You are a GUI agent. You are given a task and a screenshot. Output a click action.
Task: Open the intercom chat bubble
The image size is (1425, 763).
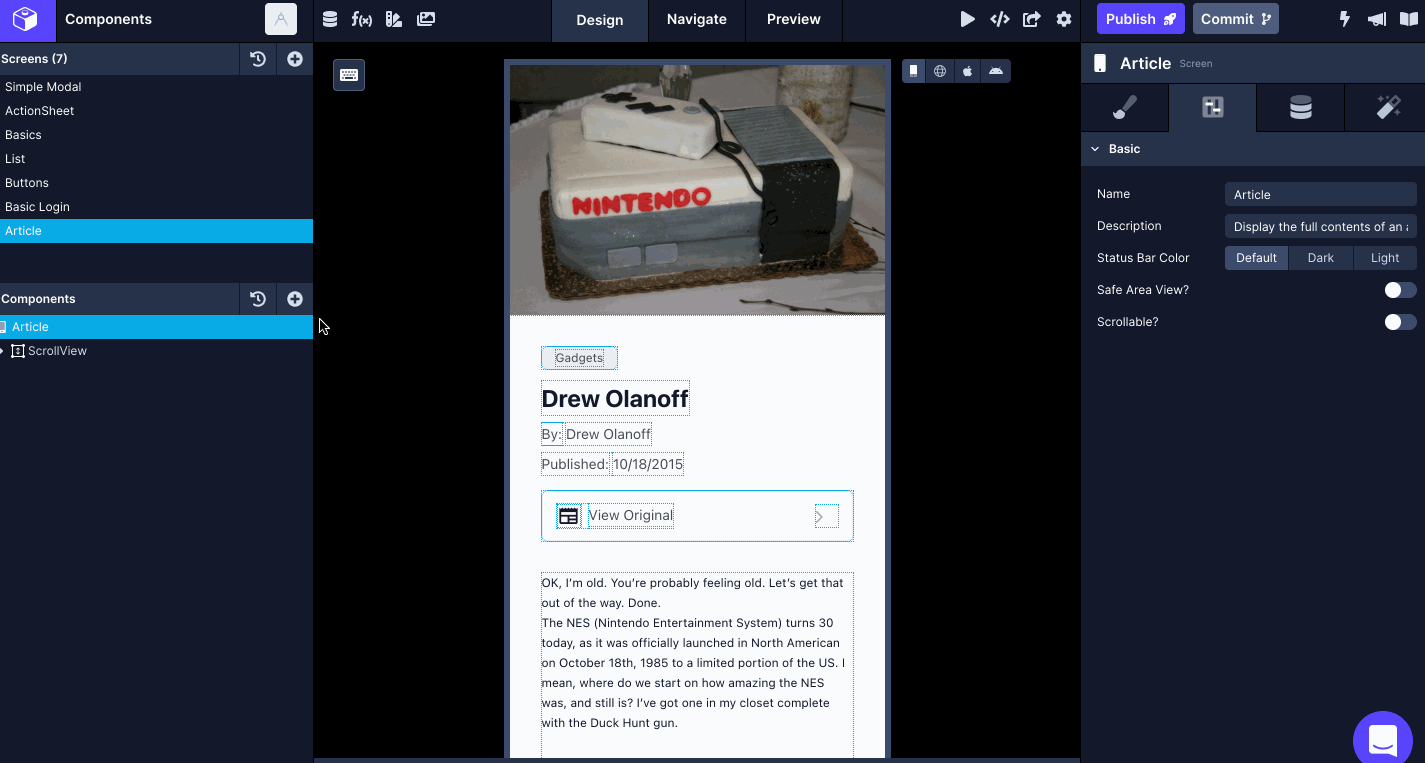[x=1383, y=740]
